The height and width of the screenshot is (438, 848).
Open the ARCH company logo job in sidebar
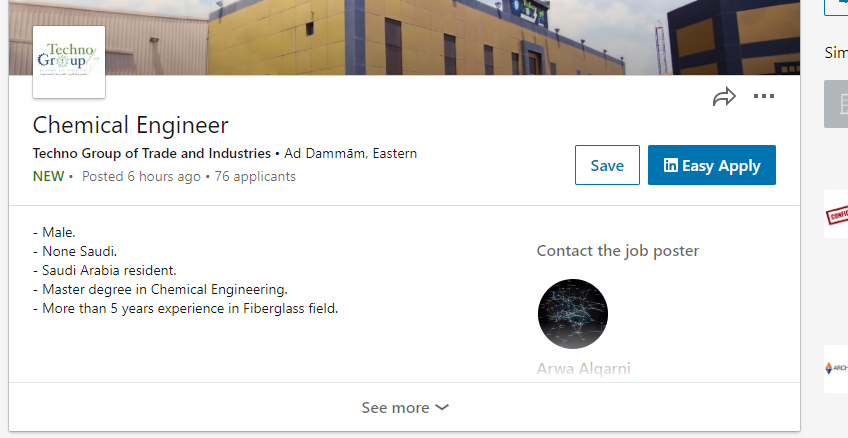click(836, 368)
